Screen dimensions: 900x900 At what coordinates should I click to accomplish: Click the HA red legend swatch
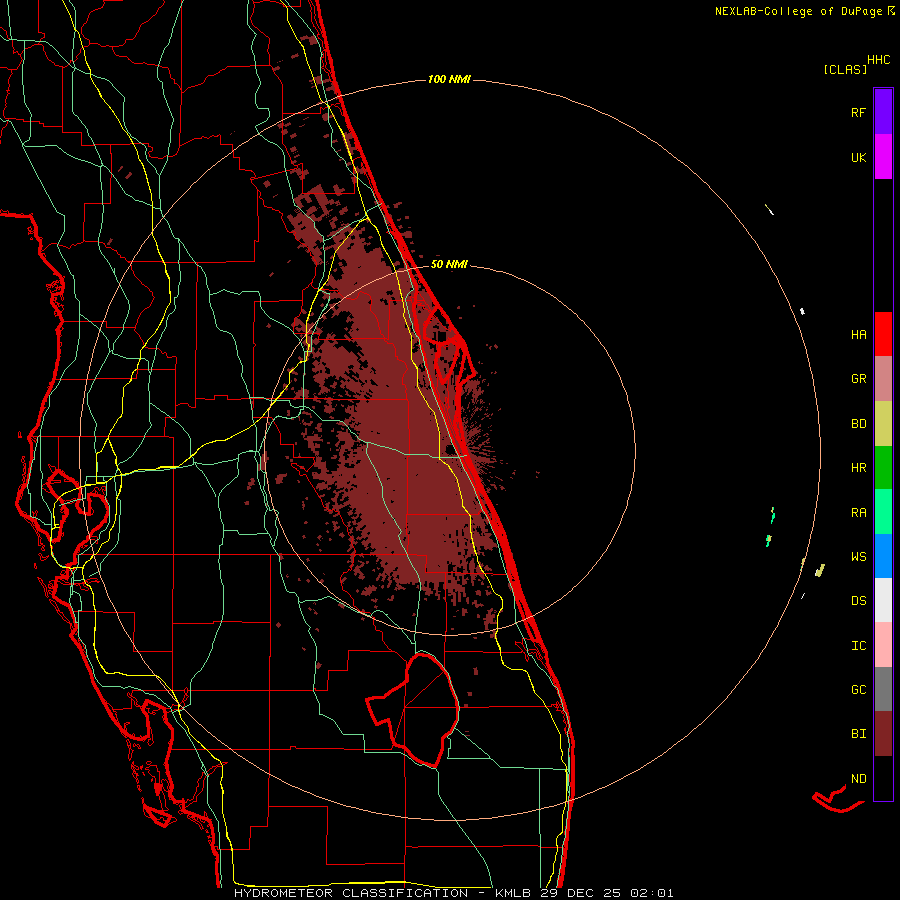click(883, 334)
